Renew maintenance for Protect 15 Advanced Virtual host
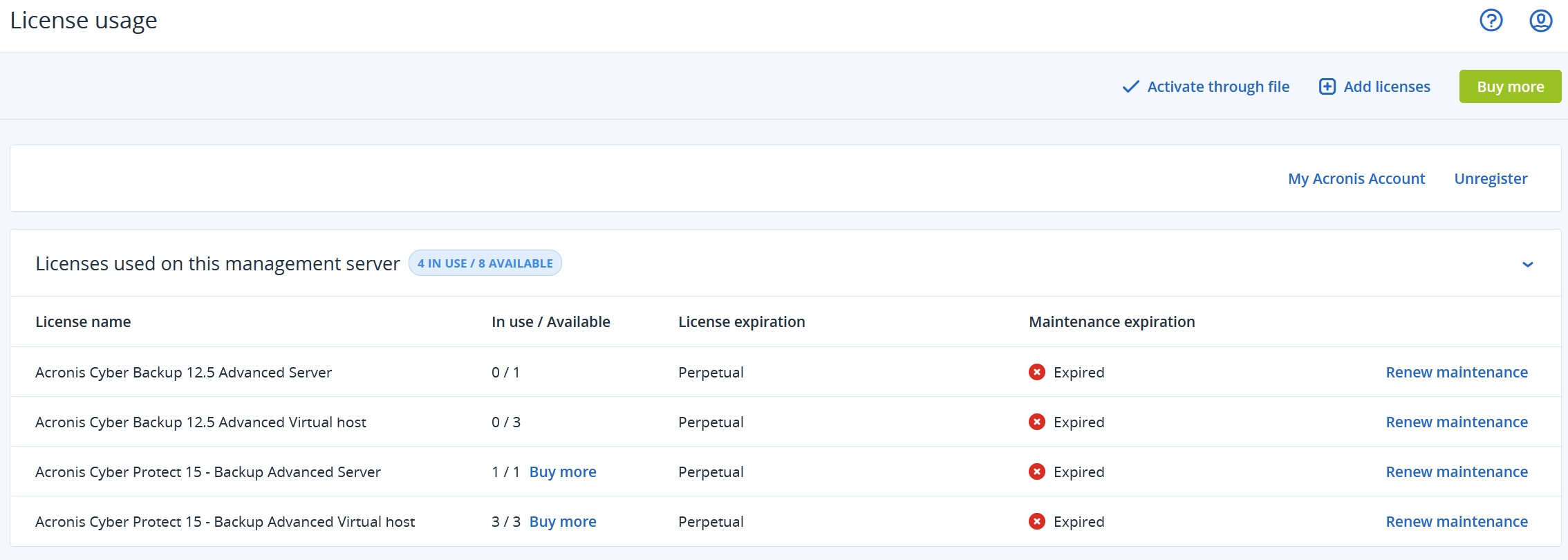This screenshot has height=560, width=1568. tap(1457, 522)
